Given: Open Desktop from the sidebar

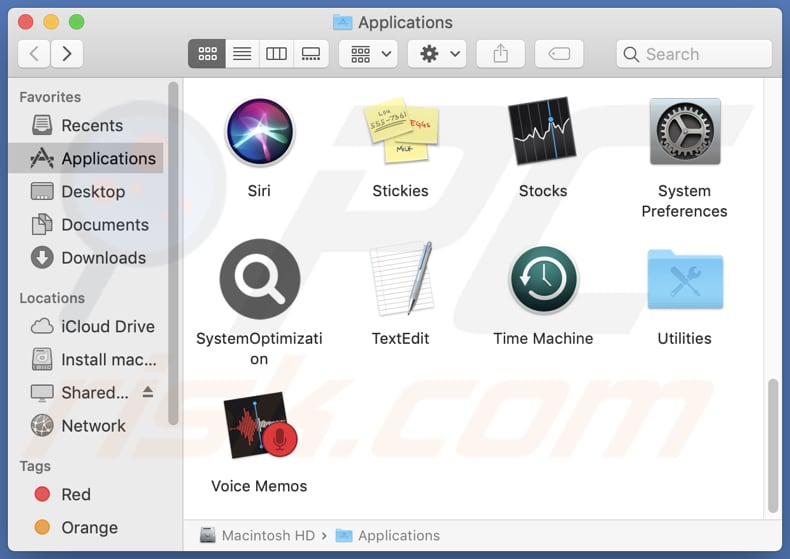Looking at the screenshot, I should coord(86,191).
